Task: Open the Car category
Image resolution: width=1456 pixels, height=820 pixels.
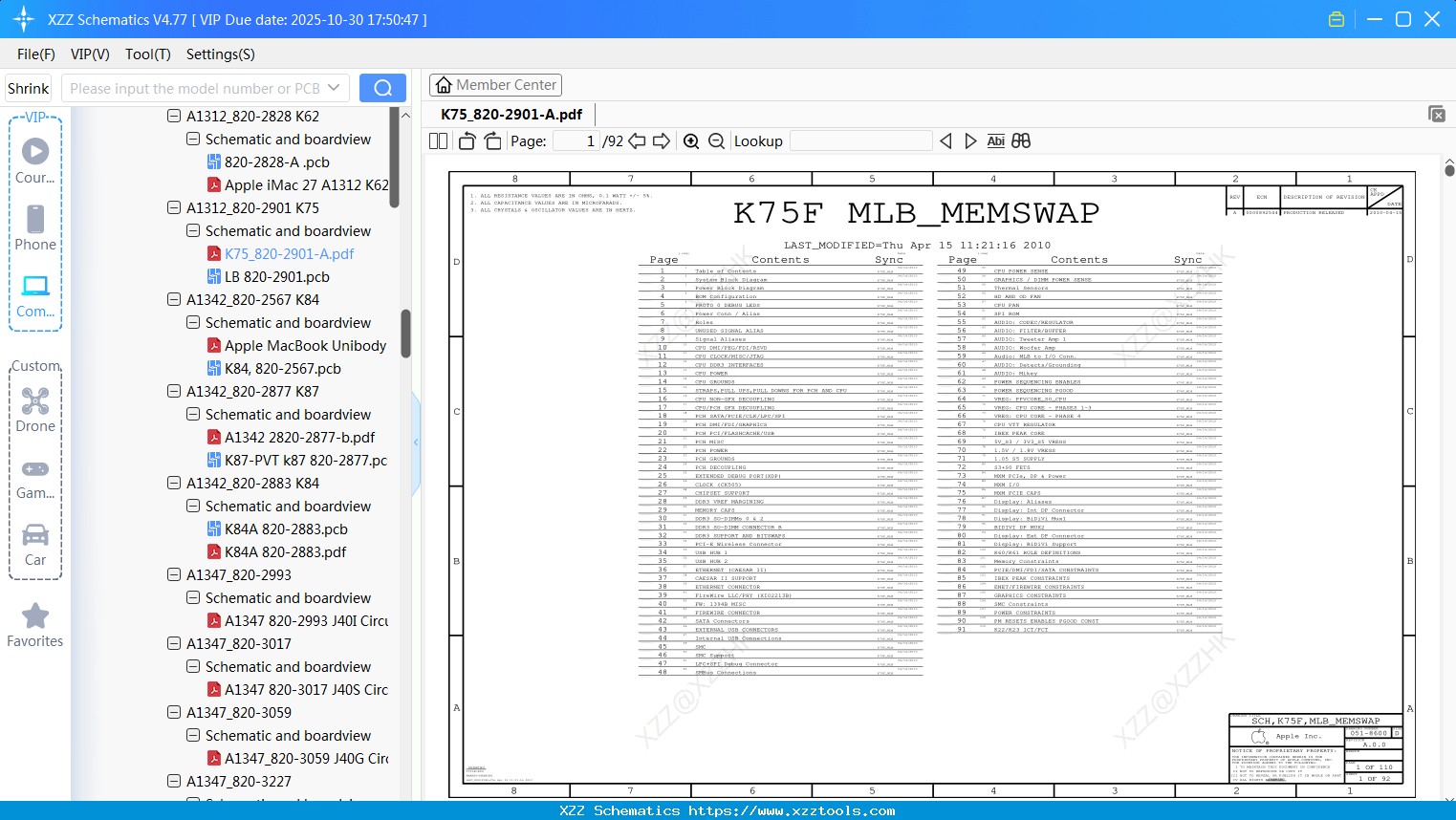Action: (x=35, y=544)
